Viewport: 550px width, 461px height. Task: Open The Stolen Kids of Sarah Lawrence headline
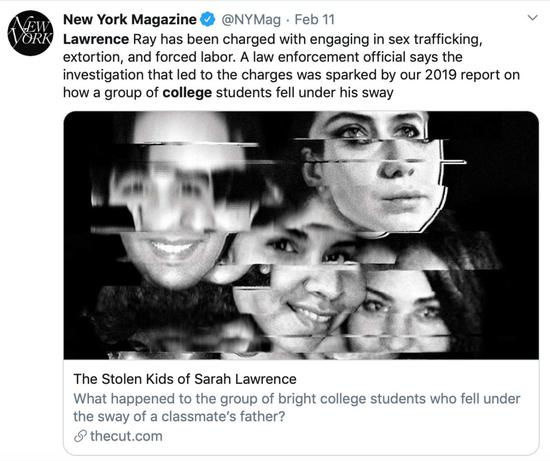coord(185,379)
